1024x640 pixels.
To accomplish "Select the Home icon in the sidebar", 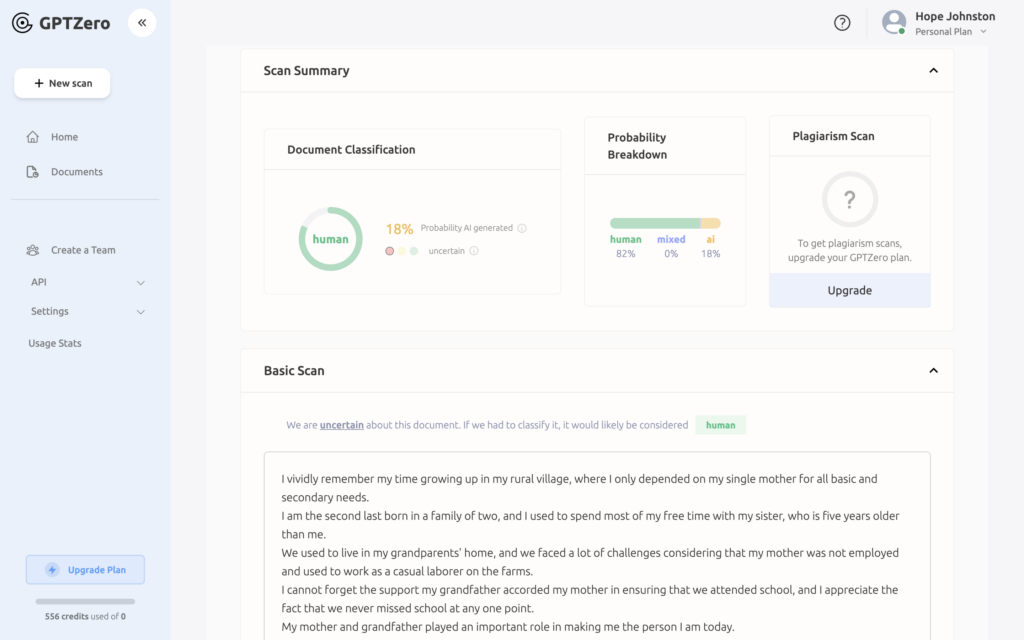I will tap(33, 136).
